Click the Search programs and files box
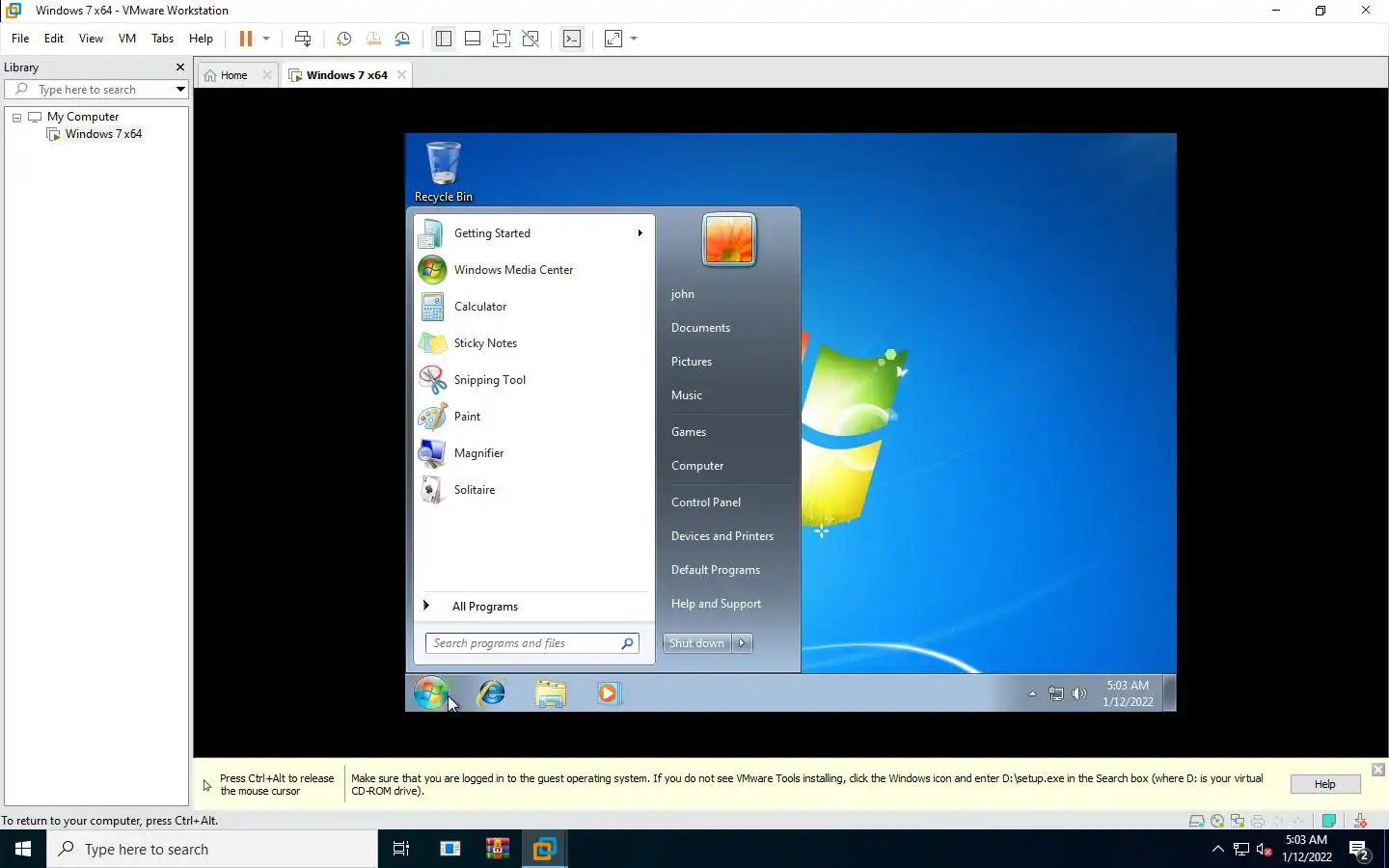 532,643
